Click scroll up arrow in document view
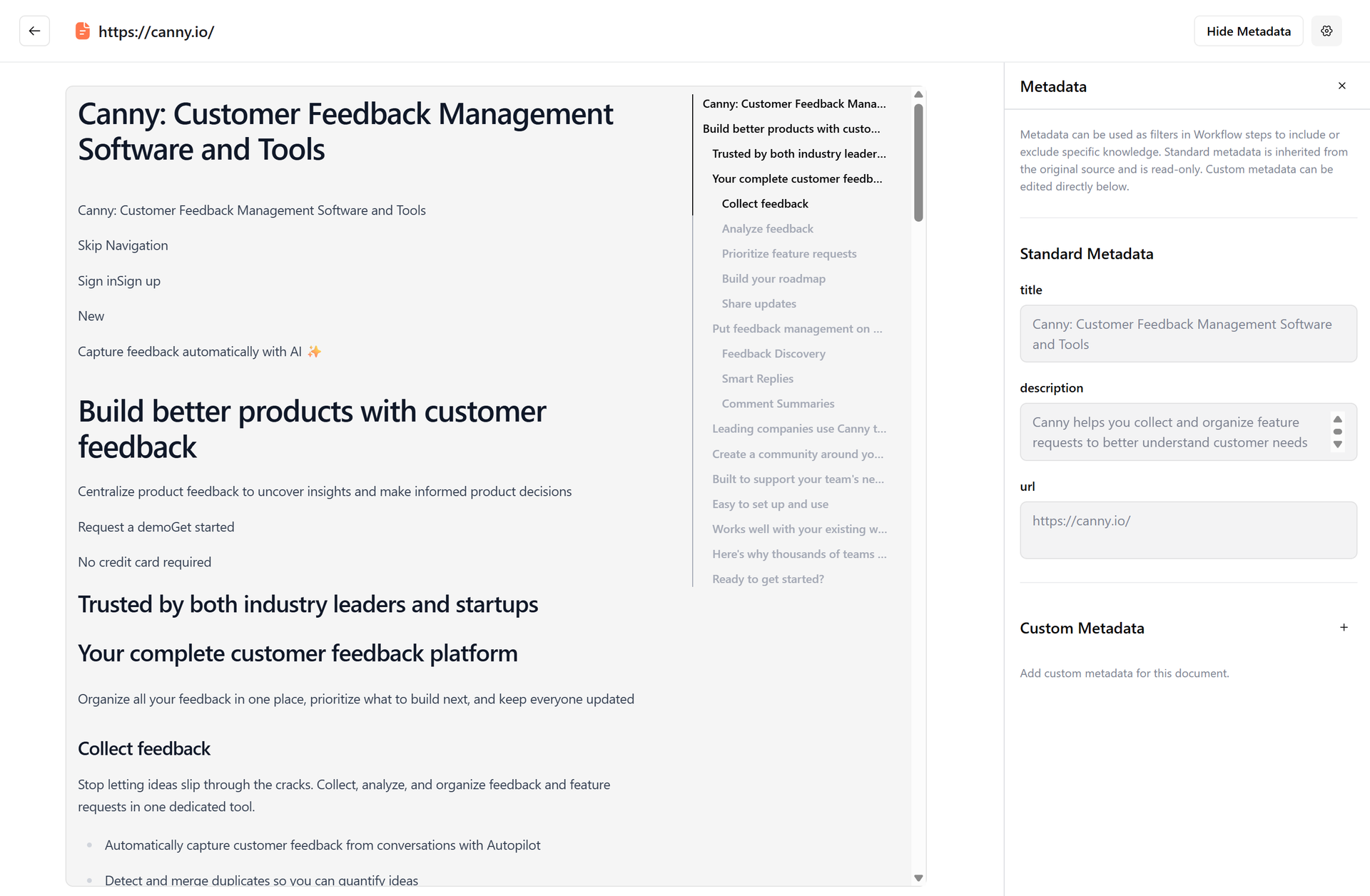This screenshot has height=896, width=1370. coord(918,94)
